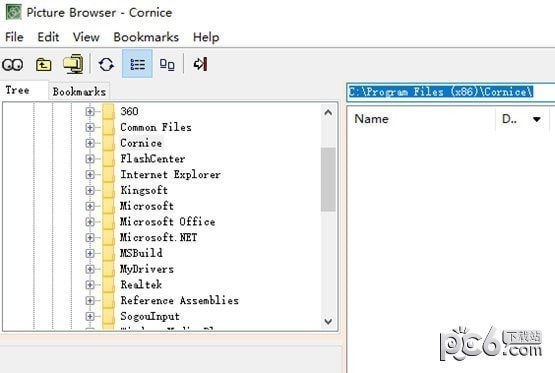Click the exit arrow toolbar icon
Screen dimensions: 555x373
click(x=200, y=64)
